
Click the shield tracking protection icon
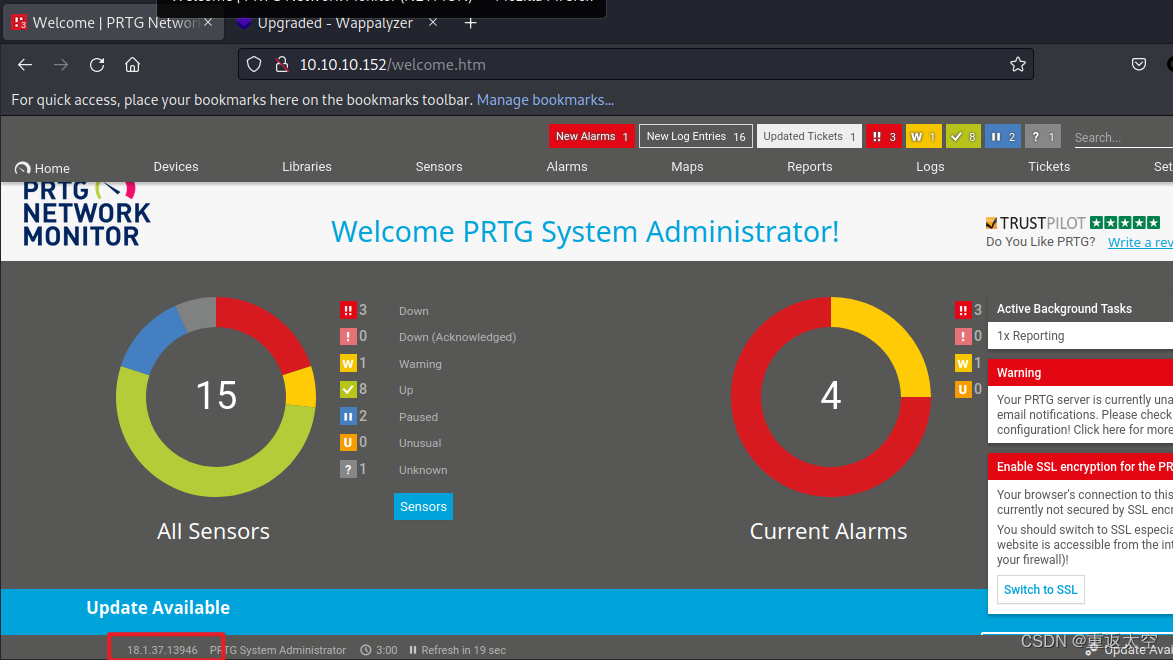254,65
